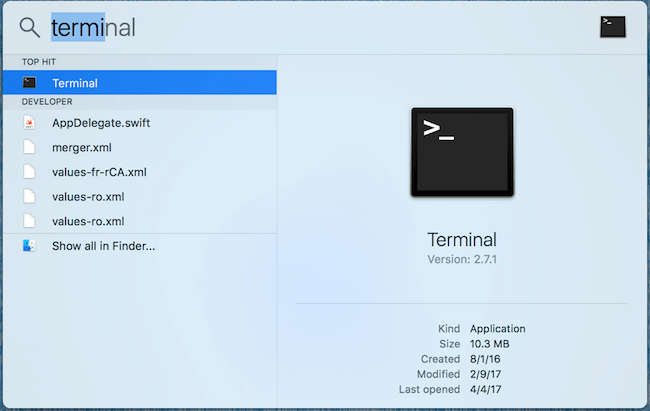650x411 pixels.
Task: Click the Terminal icon in the Top Hit row
Action: click(30, 83)
